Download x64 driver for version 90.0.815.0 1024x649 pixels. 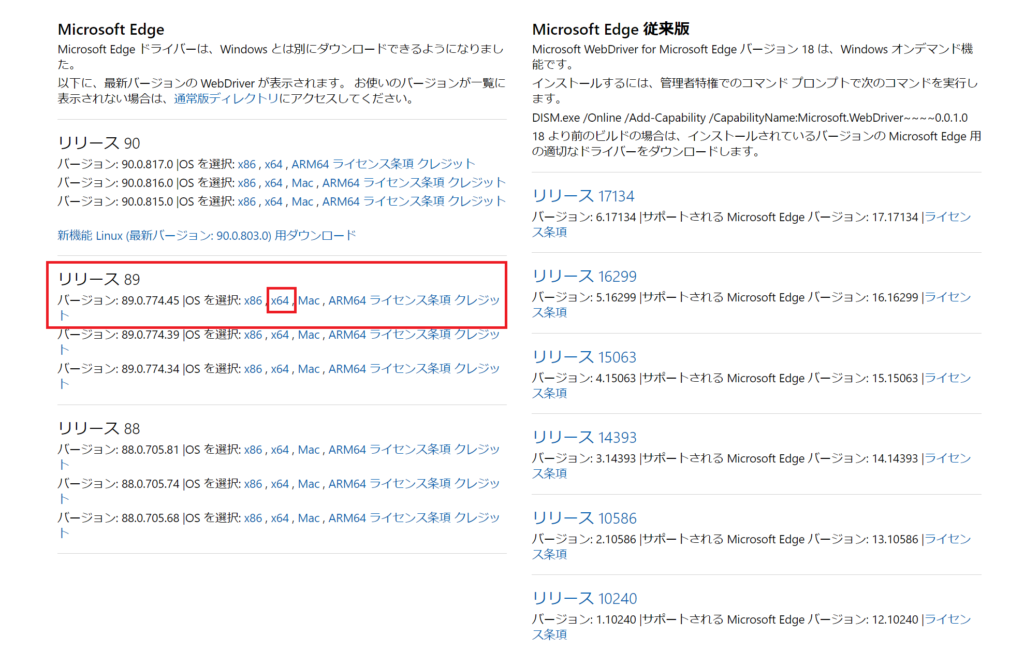click(x=274, y=202)
